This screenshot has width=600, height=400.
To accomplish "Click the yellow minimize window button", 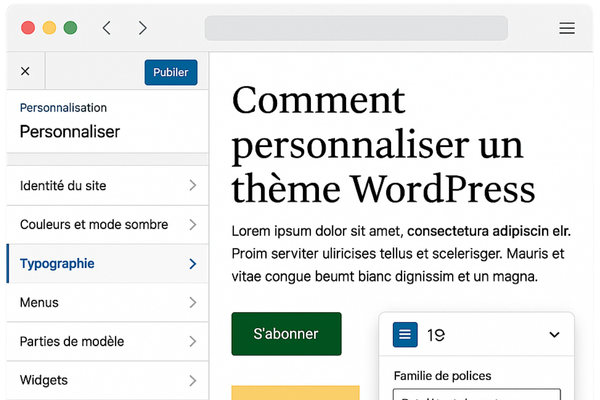I will pyautogui.click(x=49, y=28).
